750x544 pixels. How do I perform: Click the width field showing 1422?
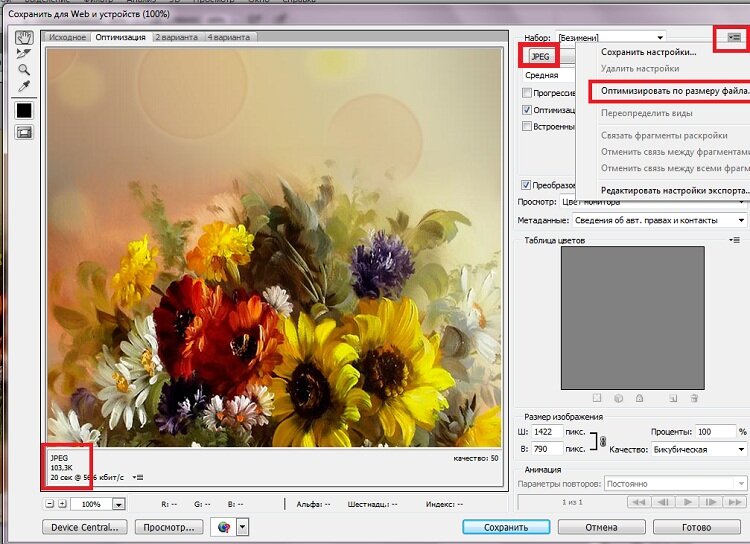(x=547, y=432)
